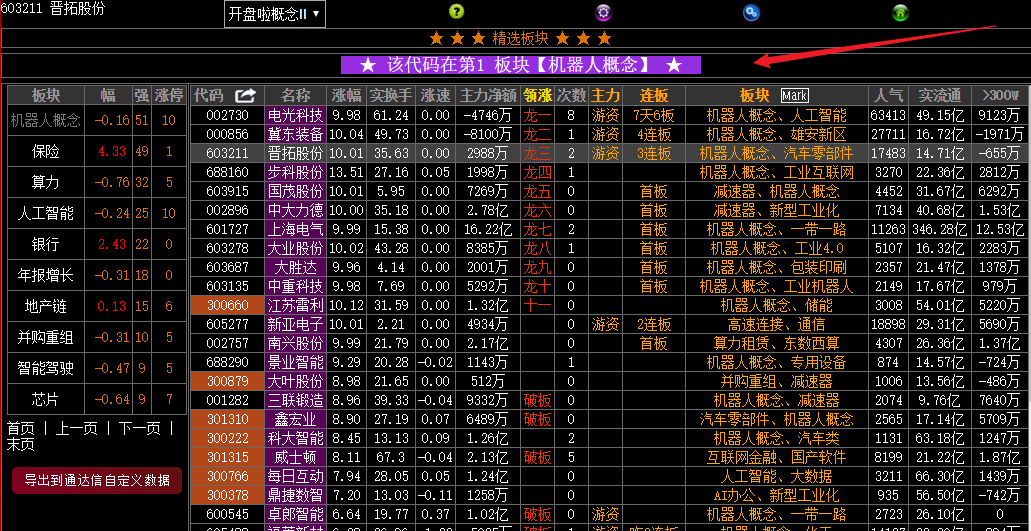The height and width of the screenshot is (531, 1031).
Task: Click stock name 三联锻造
Action: 296,401
